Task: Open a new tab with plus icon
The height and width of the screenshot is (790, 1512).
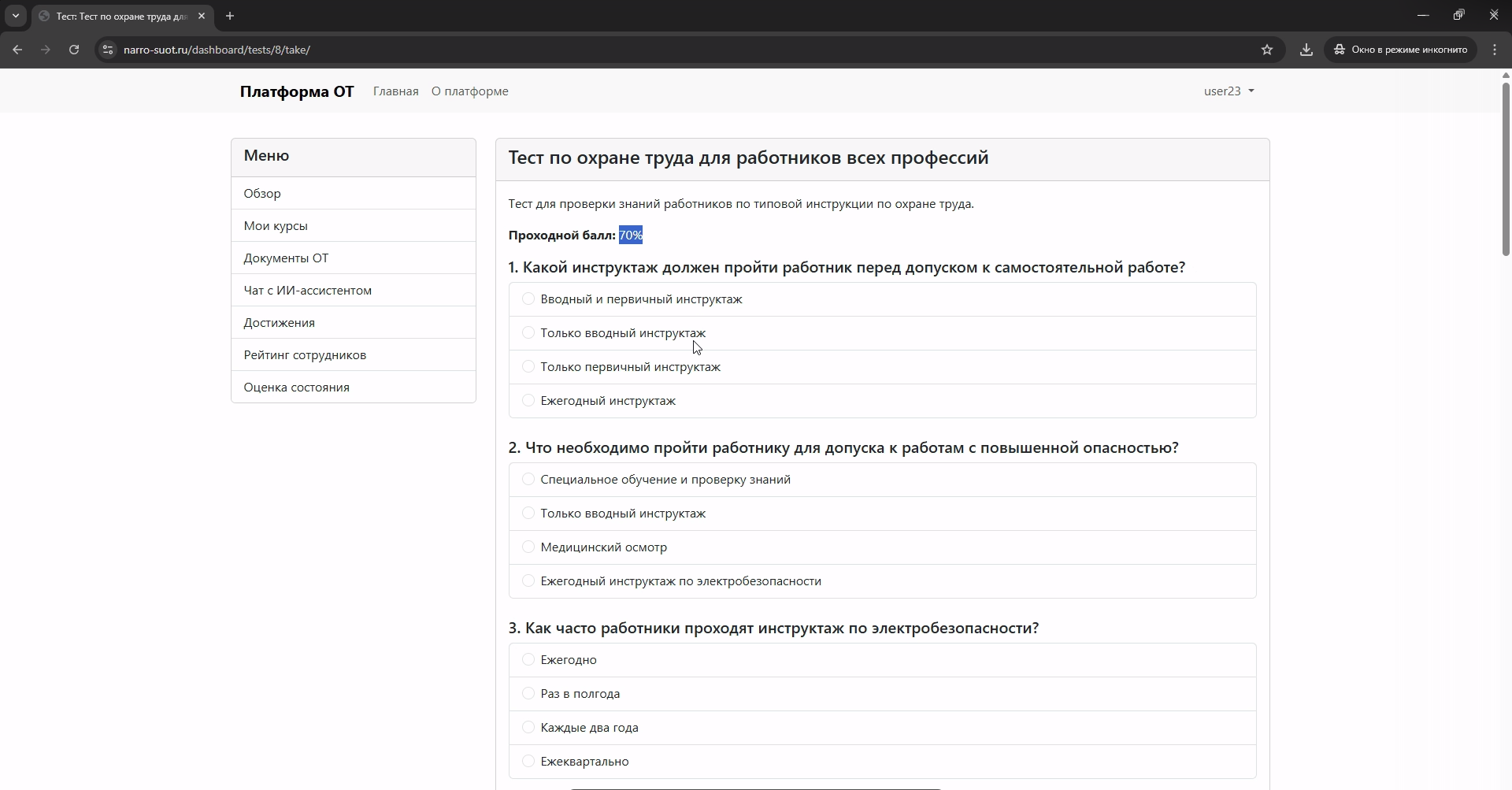Action: [230, 16]
